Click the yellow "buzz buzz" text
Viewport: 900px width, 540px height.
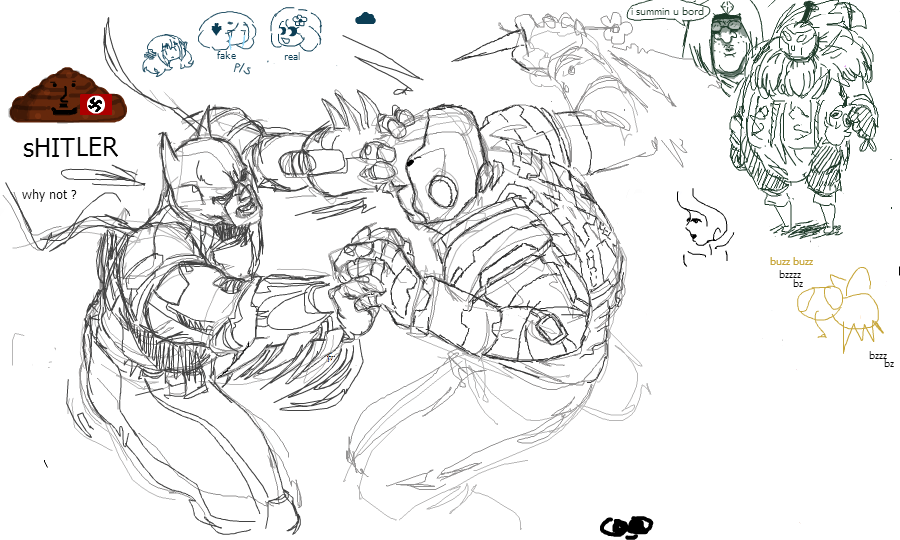(791, 262)
